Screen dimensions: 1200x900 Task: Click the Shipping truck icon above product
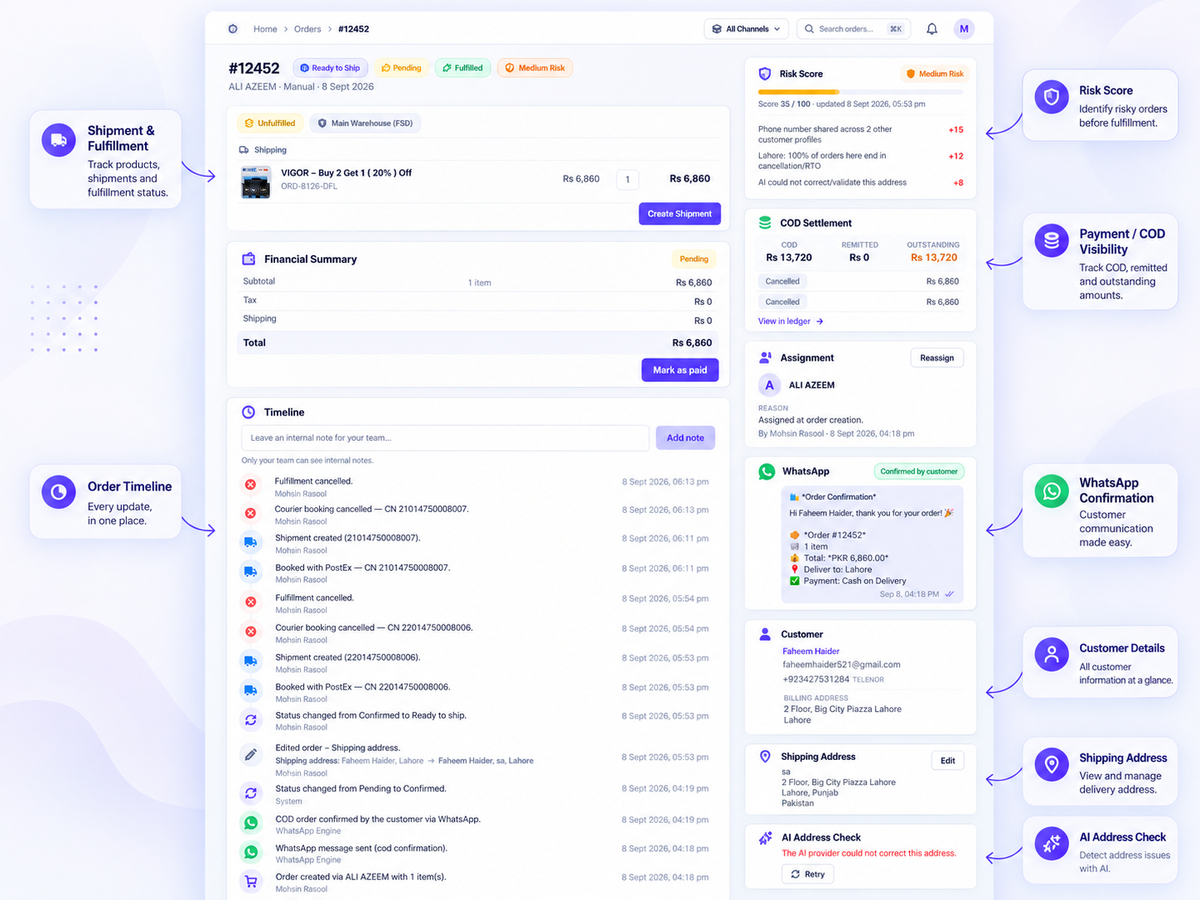tap(244, 150)
